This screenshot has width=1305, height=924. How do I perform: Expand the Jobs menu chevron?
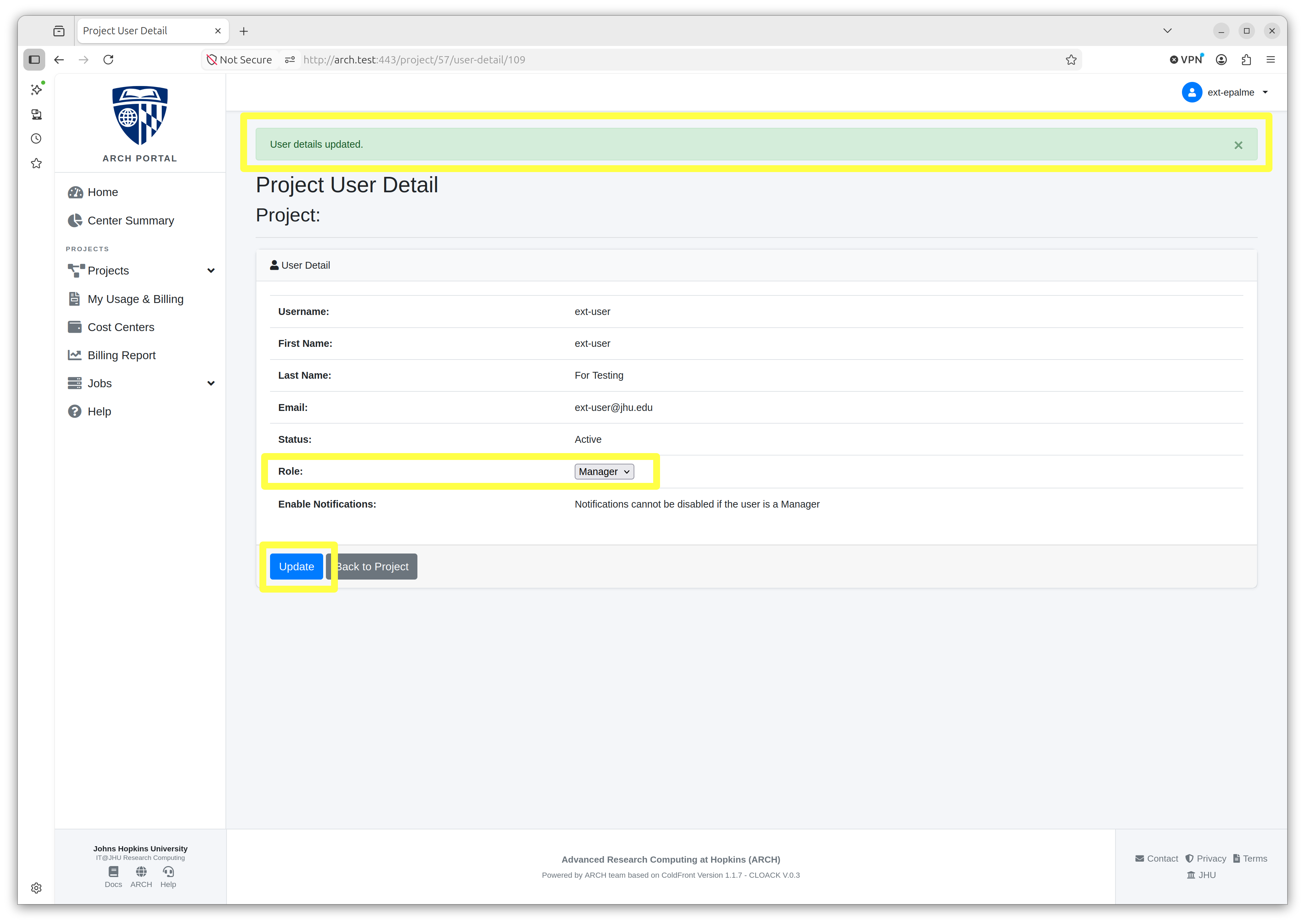pos(211,384)
